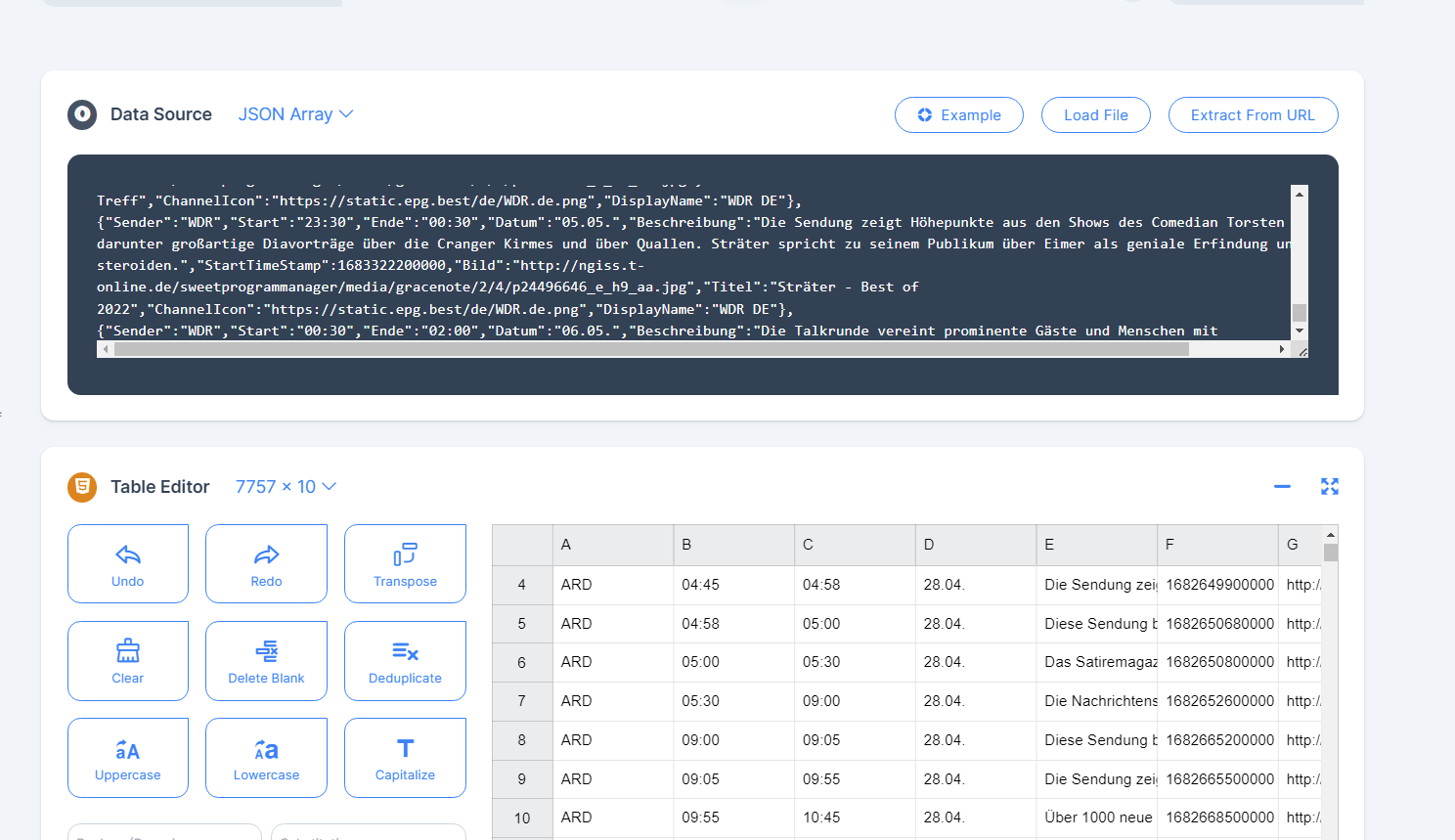
Task: Click the 04:58 cell in row 4
Action: 855,585
